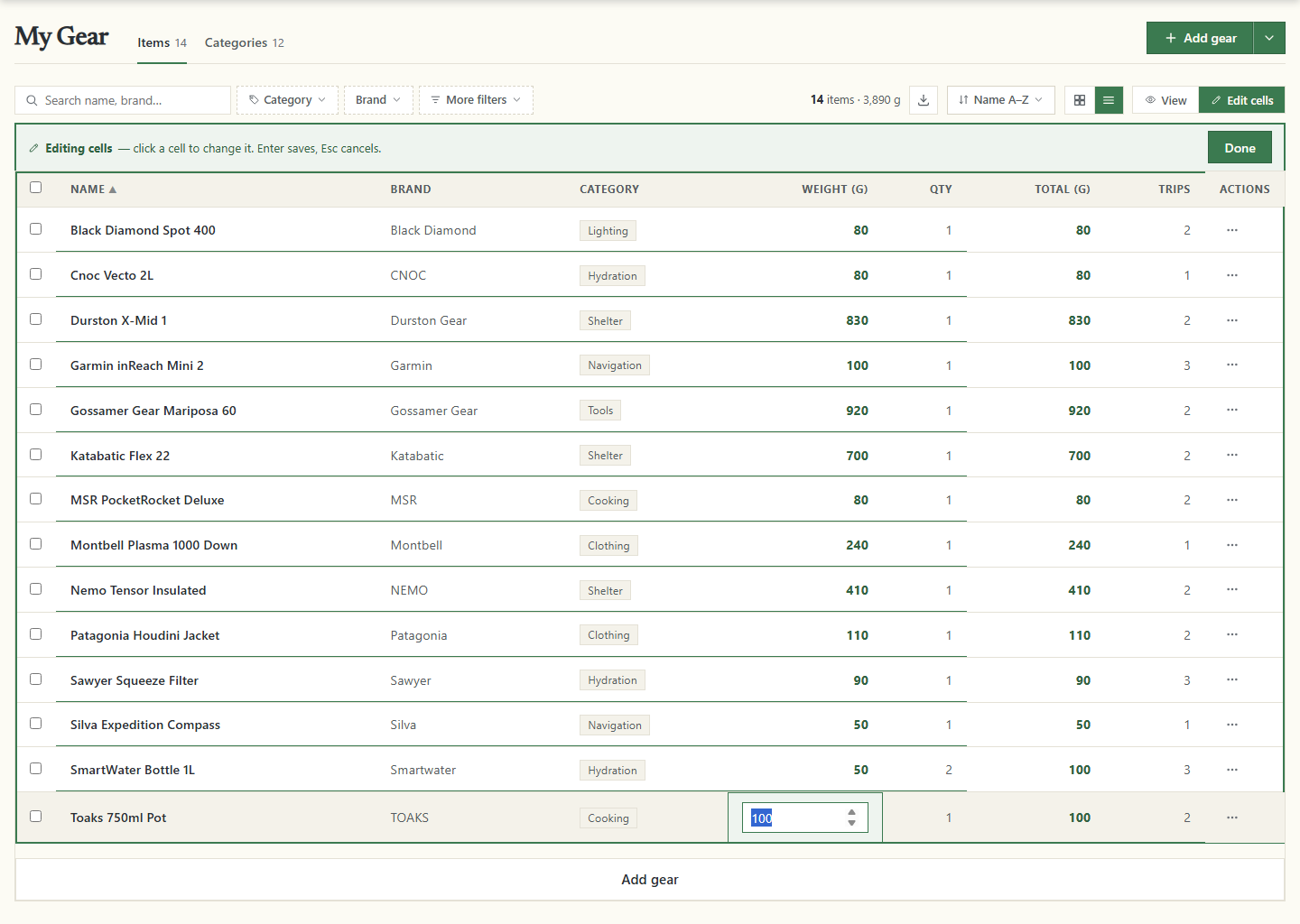Viewport: 1300px width, 924px height.
Task: Open the Brand filter dropdown
Action: [x=378, y=100]
